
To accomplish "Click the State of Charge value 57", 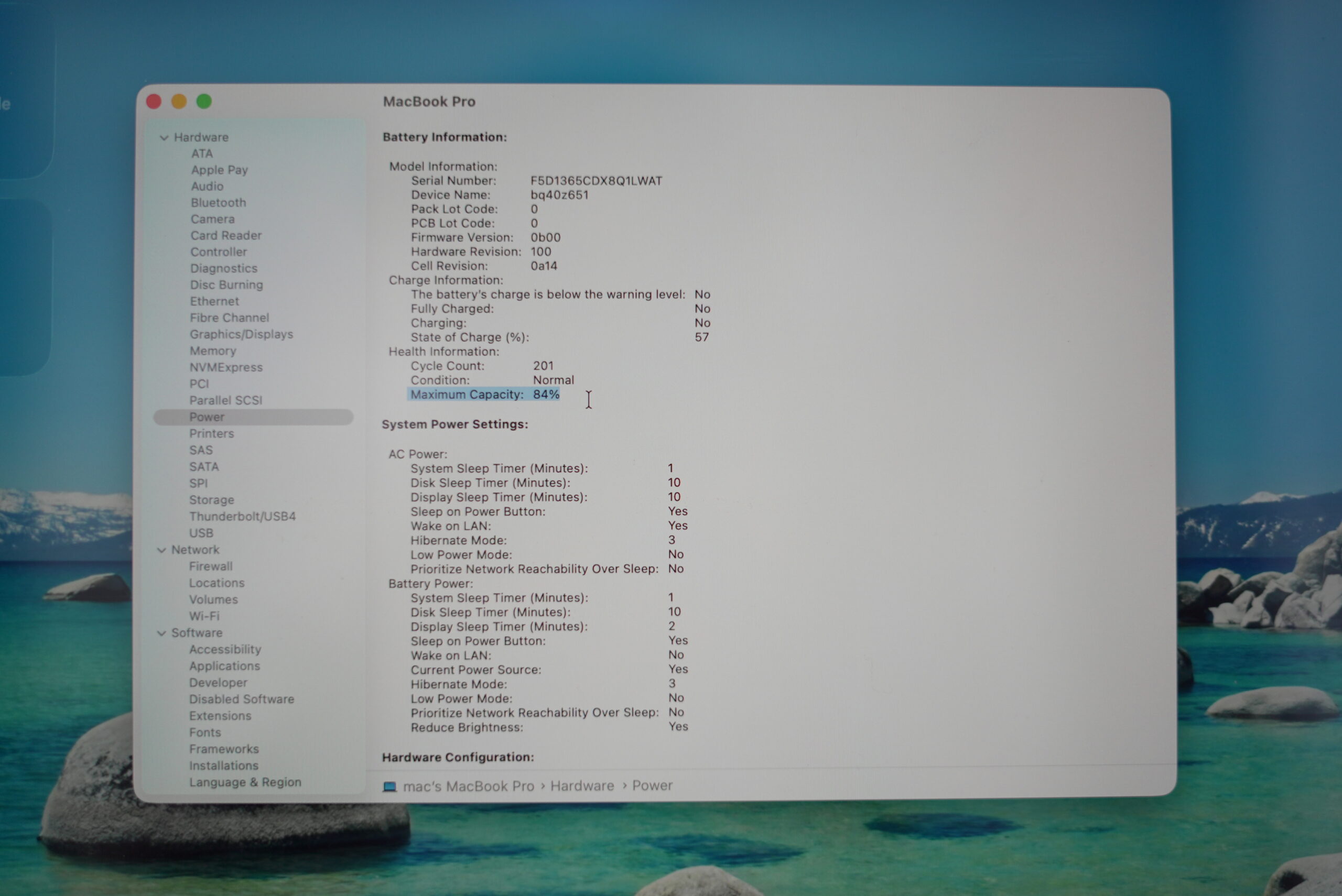I will [x=702, y=338].
